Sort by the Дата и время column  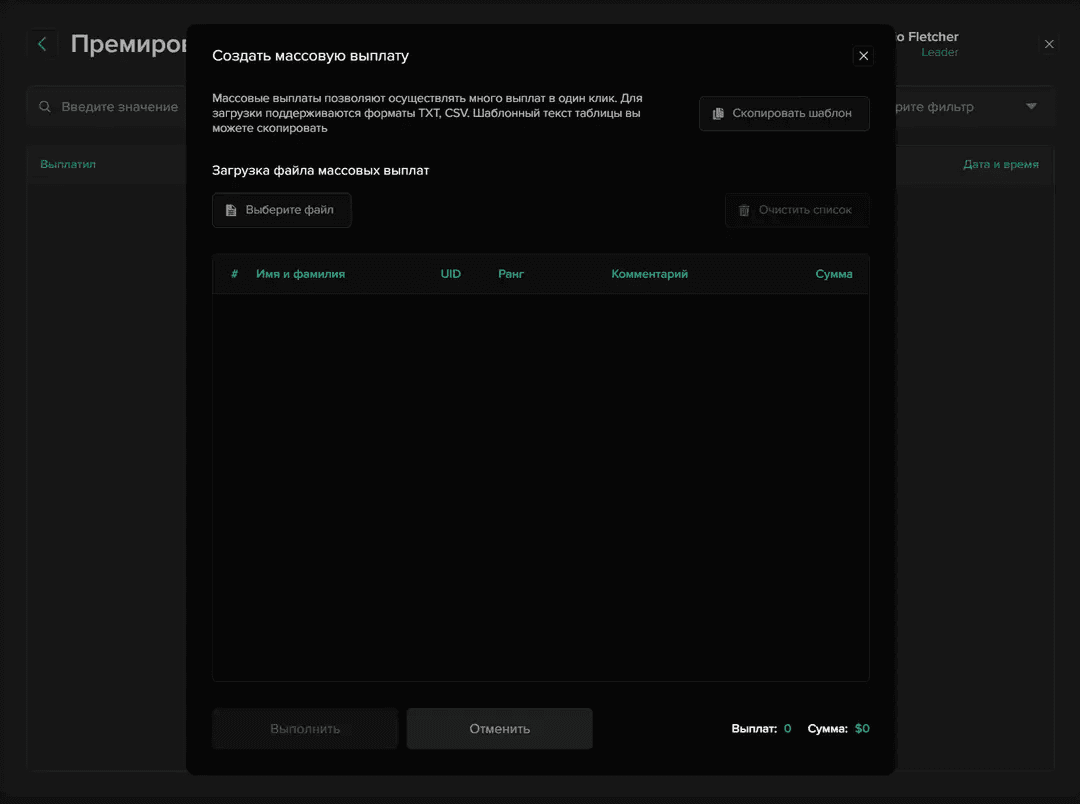(x=1000, y=164)
